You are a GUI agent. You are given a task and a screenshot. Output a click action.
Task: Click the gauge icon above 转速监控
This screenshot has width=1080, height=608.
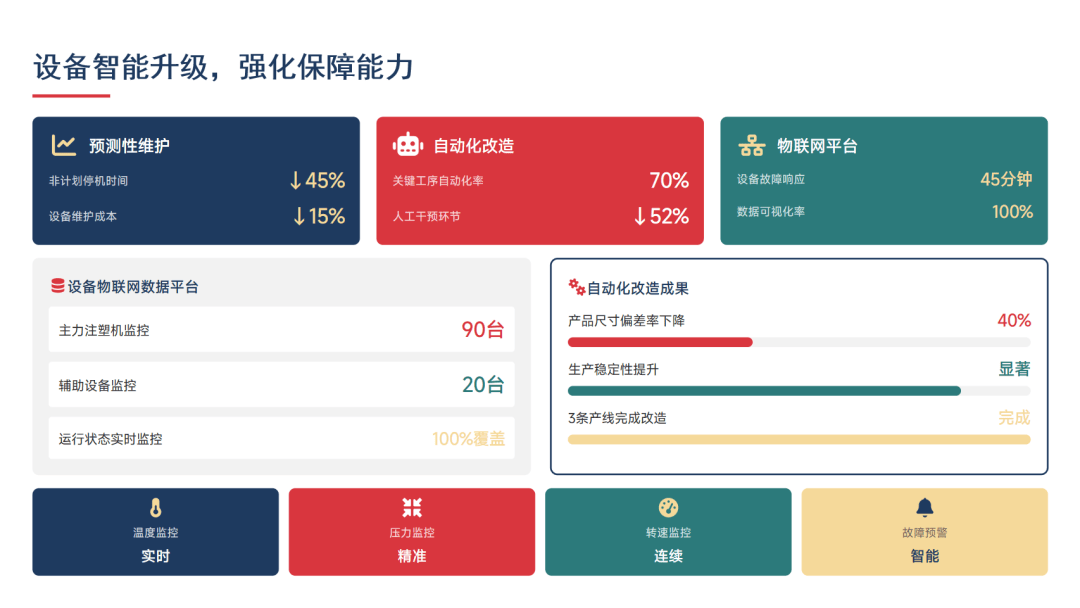pyautogui.click(x=668, y=508)
